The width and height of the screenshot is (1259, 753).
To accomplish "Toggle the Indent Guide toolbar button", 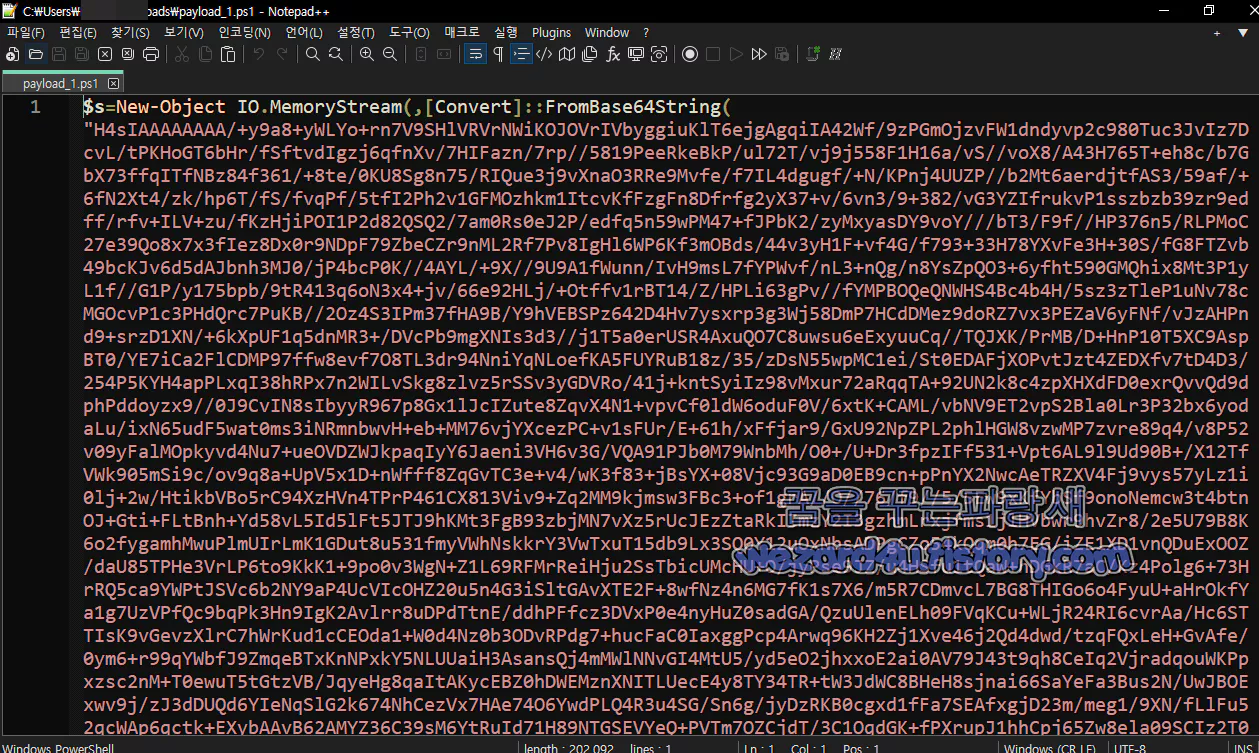I will (521, 54).
